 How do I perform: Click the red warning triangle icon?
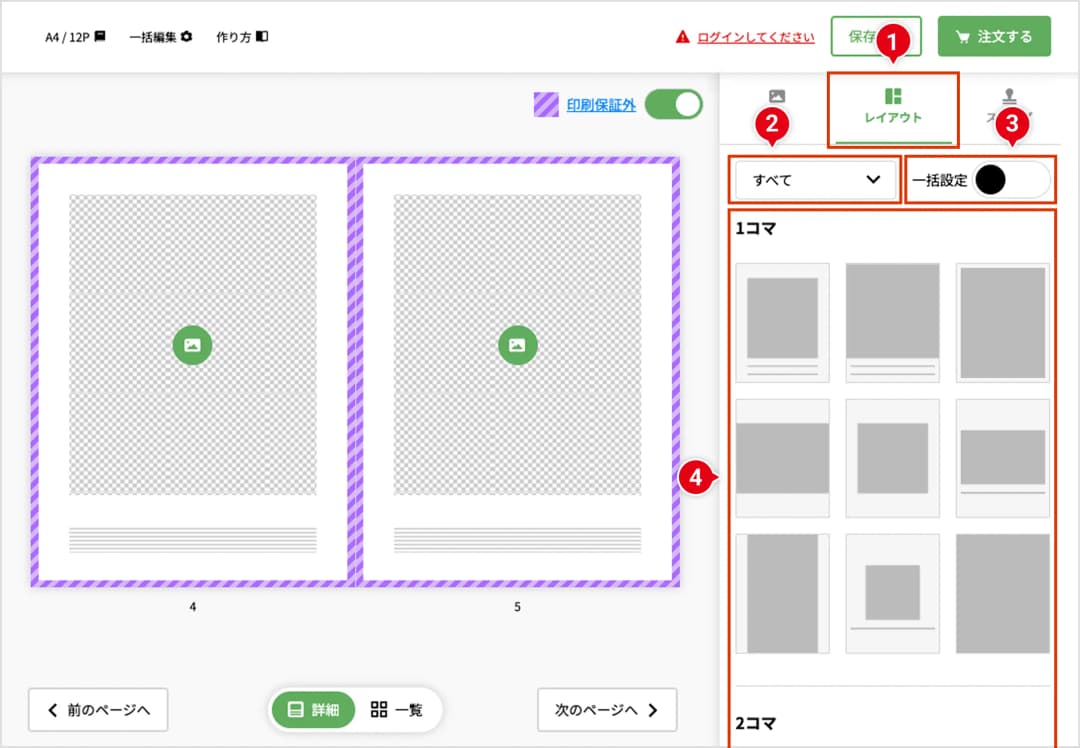pos(682,37)
